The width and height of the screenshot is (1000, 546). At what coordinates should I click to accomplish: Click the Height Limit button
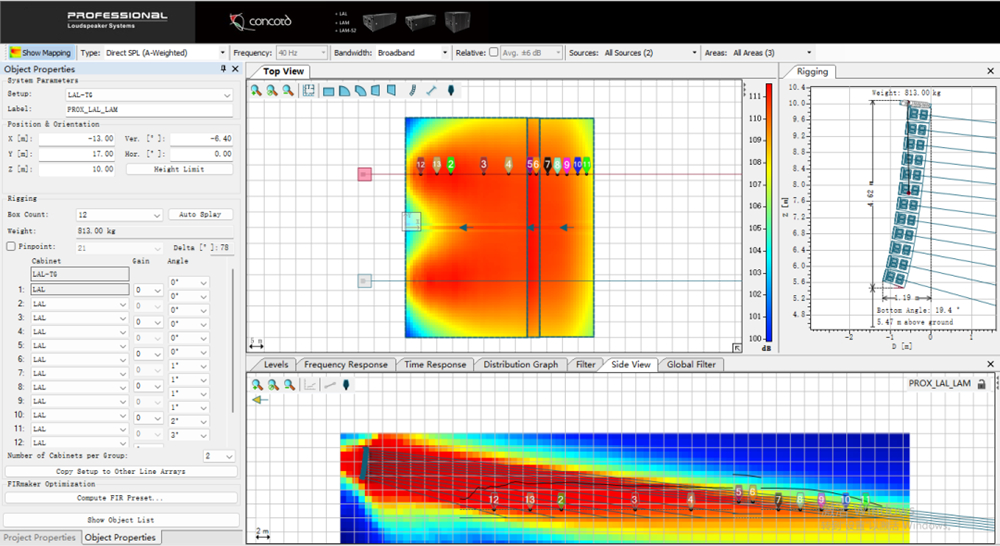[x=179, y=169]
